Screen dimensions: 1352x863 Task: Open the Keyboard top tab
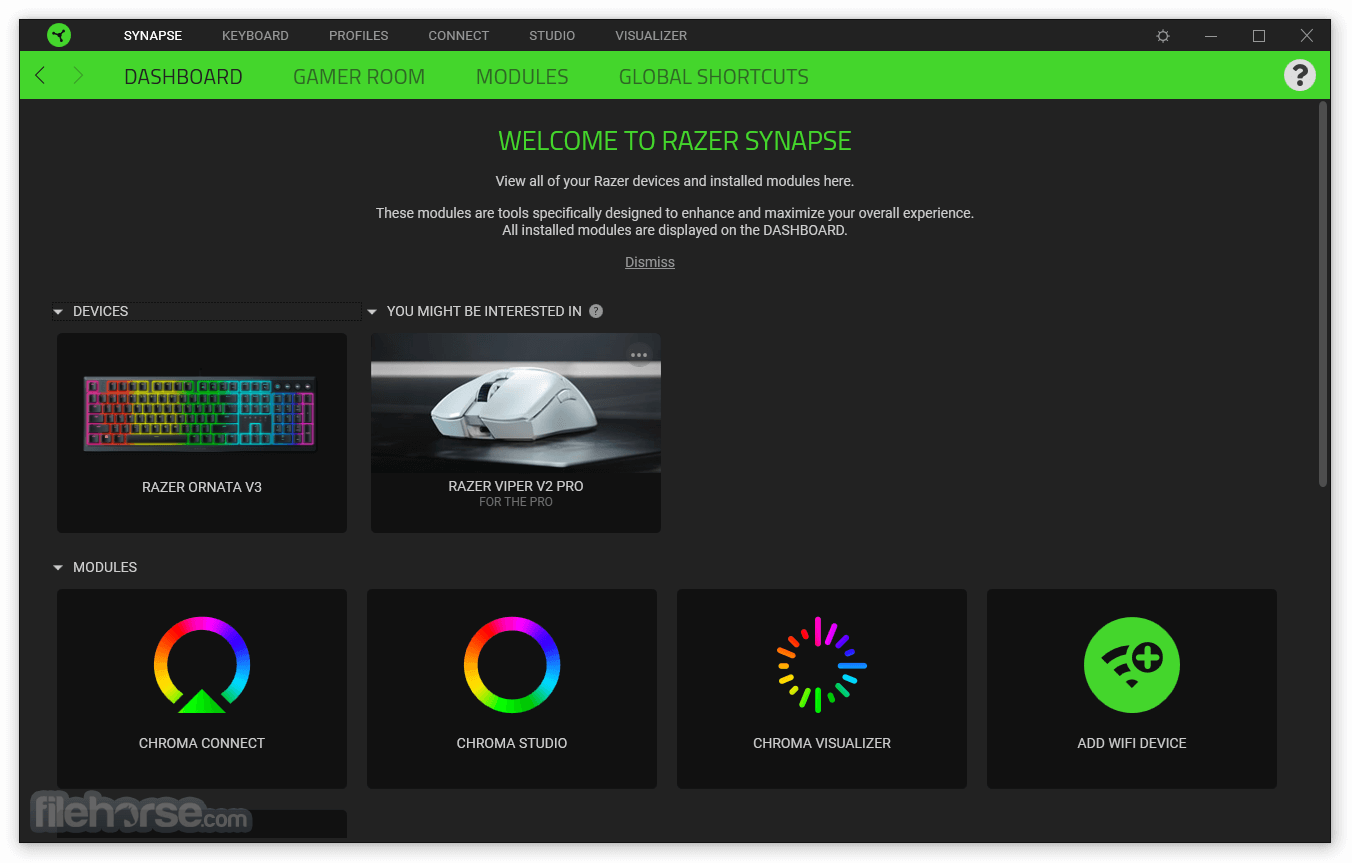click(255, 36)
